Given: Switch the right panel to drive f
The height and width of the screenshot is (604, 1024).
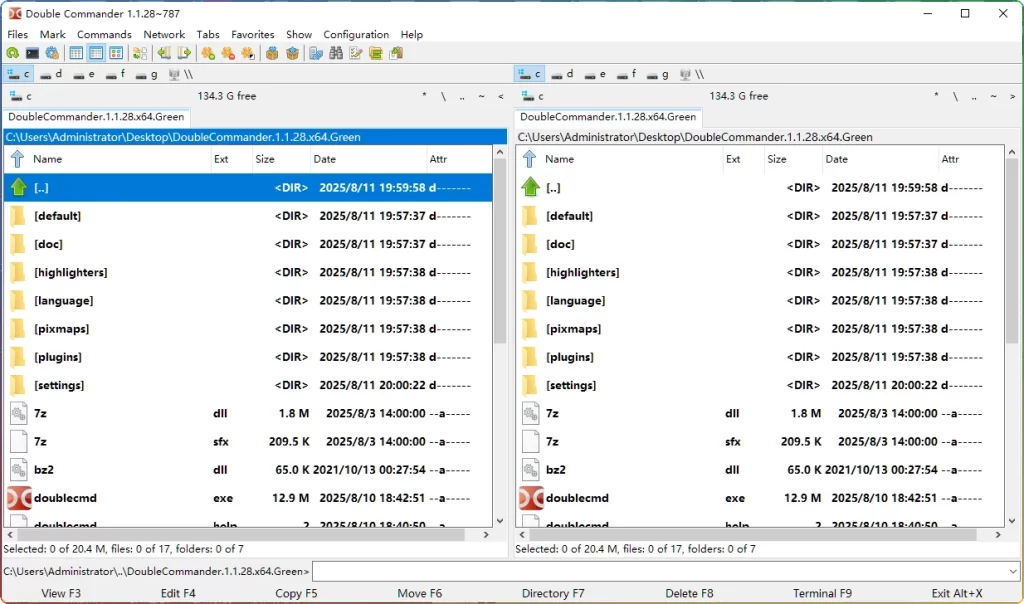Looking at the screenshot, I should tap(627, 74).
